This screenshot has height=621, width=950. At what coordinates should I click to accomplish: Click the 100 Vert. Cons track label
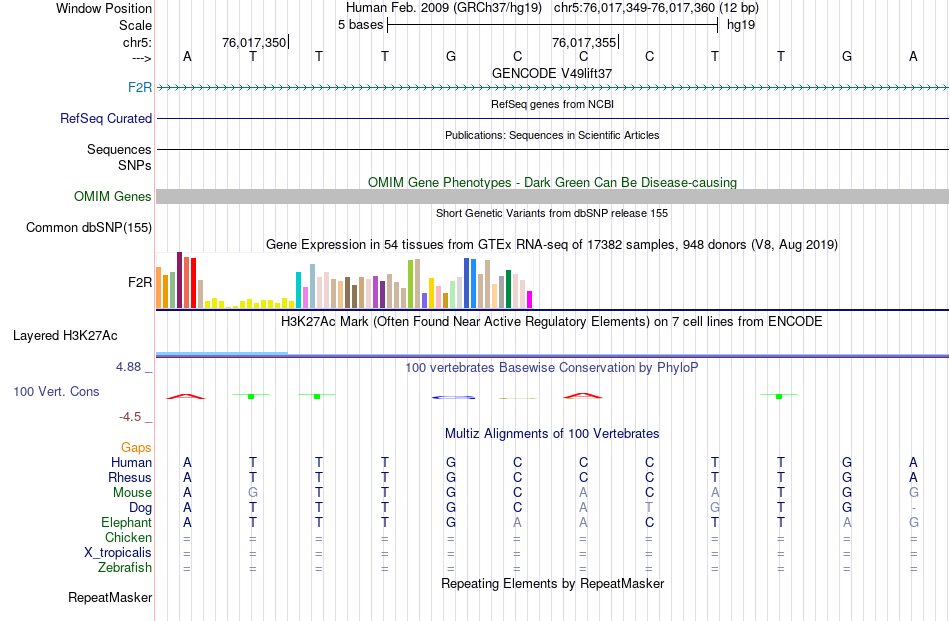[x=56, y=392]
